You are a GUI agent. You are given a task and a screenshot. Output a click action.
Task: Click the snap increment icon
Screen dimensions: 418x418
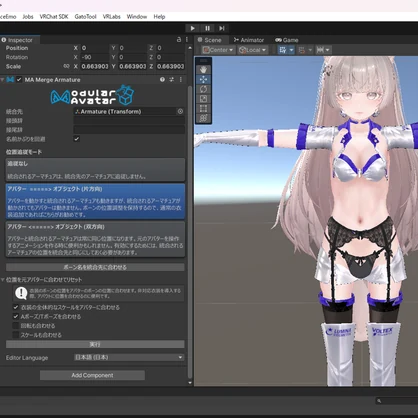[320, 50]
